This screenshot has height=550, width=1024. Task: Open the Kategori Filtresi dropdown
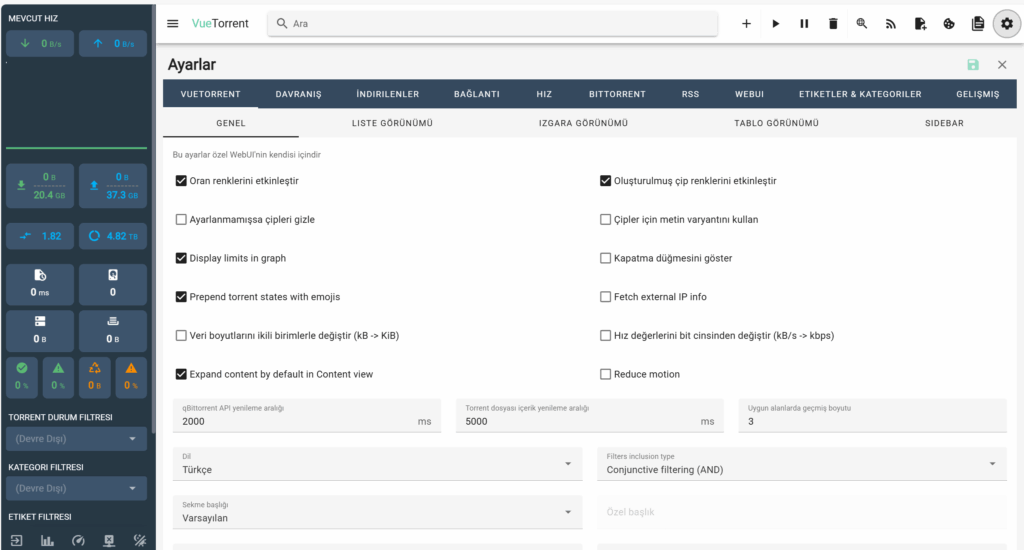click(77, 488)
